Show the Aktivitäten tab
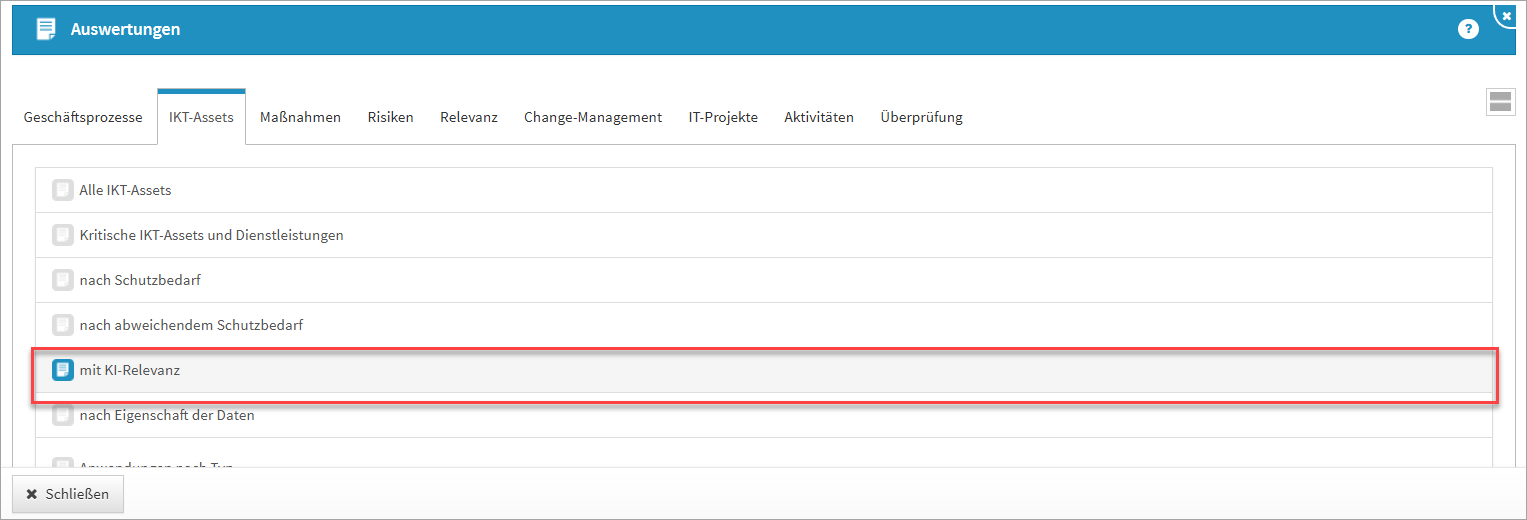 tap(819, 117)
